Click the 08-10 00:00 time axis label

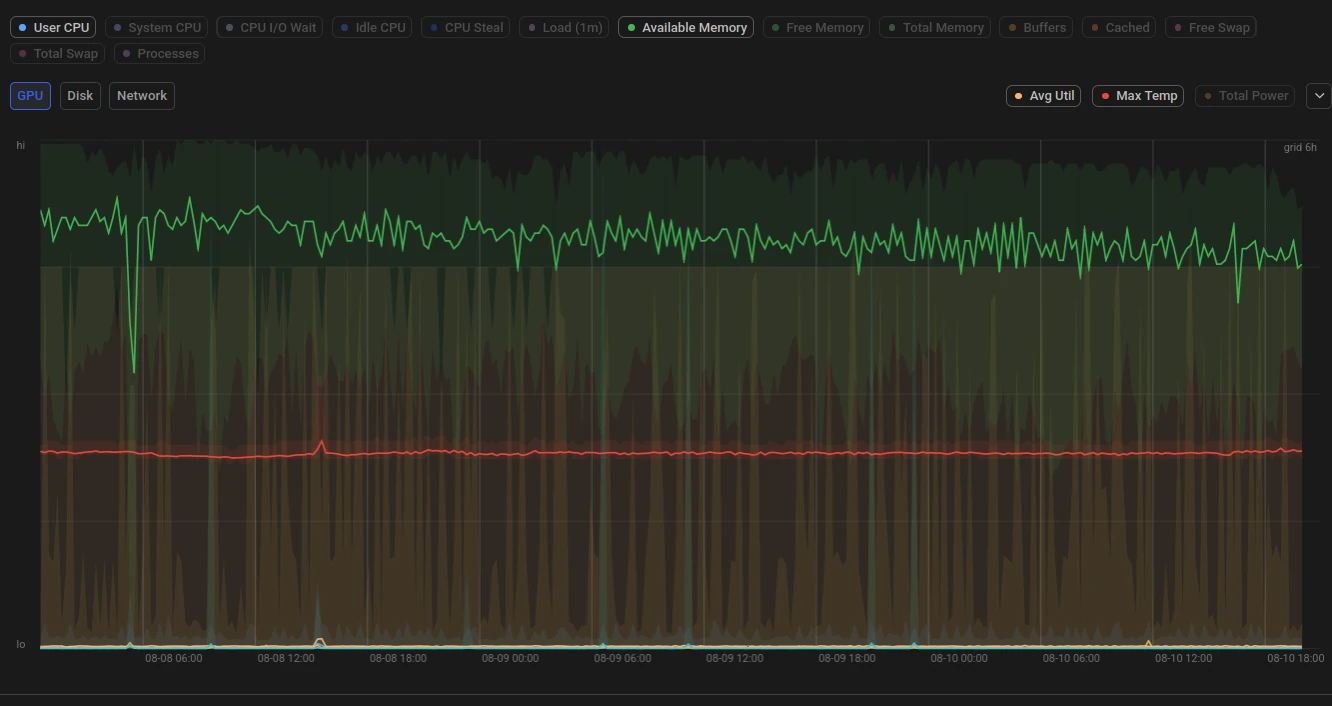click(959, 658)
